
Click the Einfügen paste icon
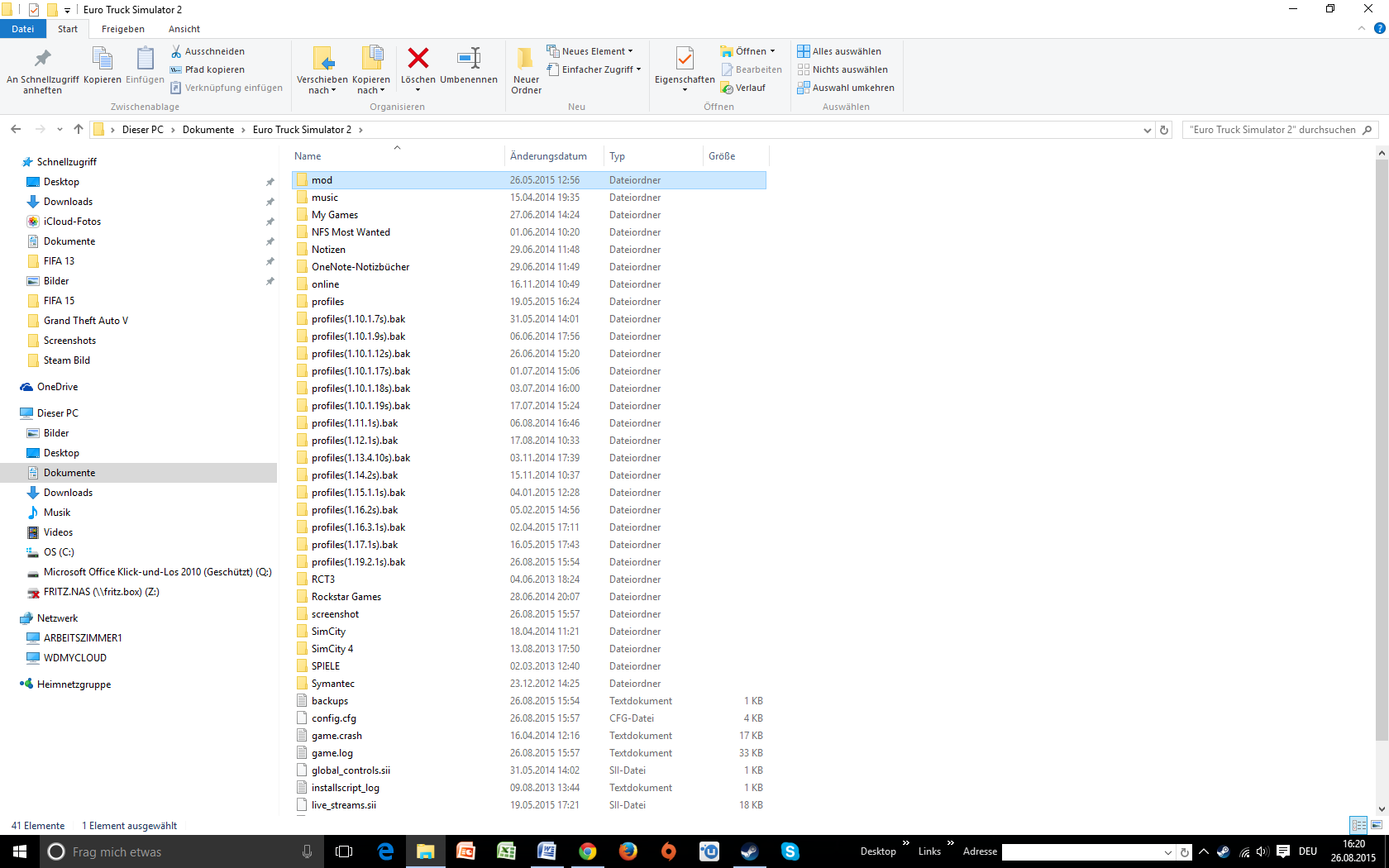pos(145,66)
